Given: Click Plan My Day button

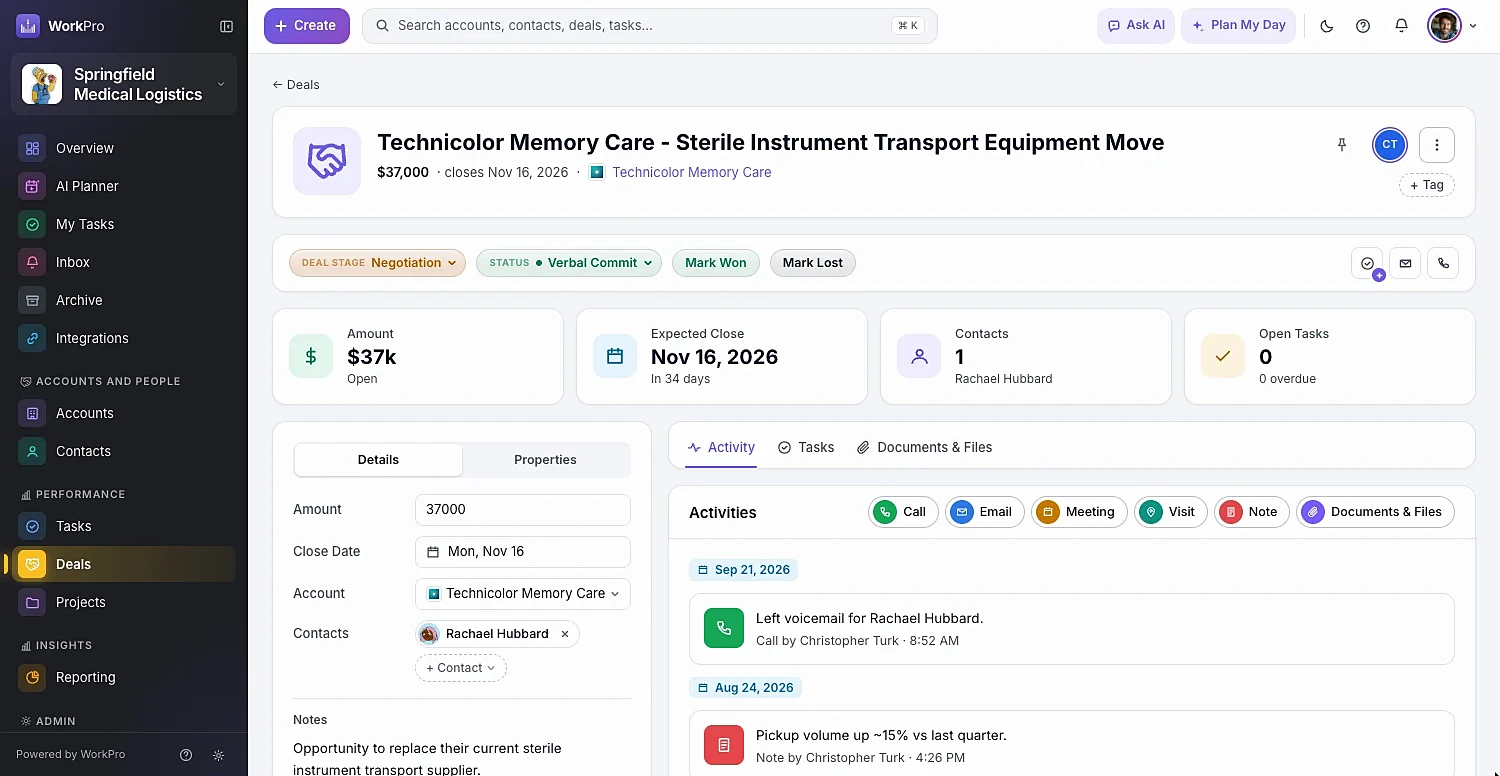Looking at the screenshot, I should [1239, 26].
